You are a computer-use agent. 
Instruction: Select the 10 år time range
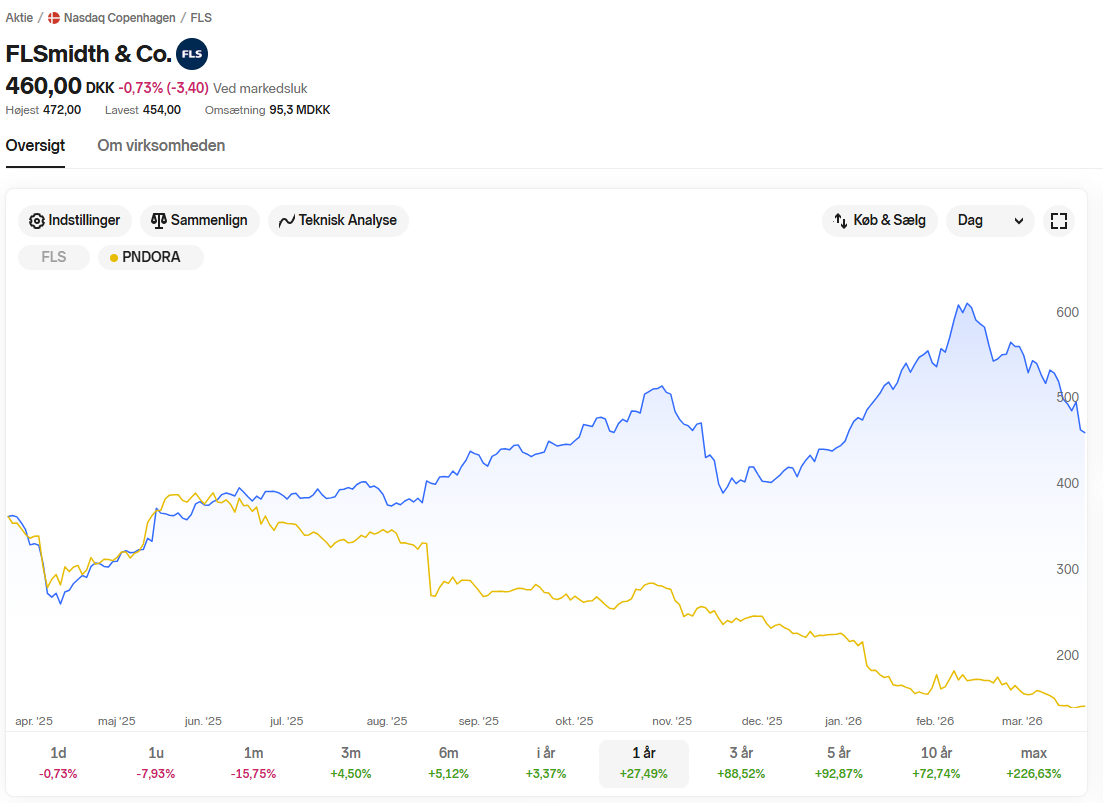pos(936,763)
